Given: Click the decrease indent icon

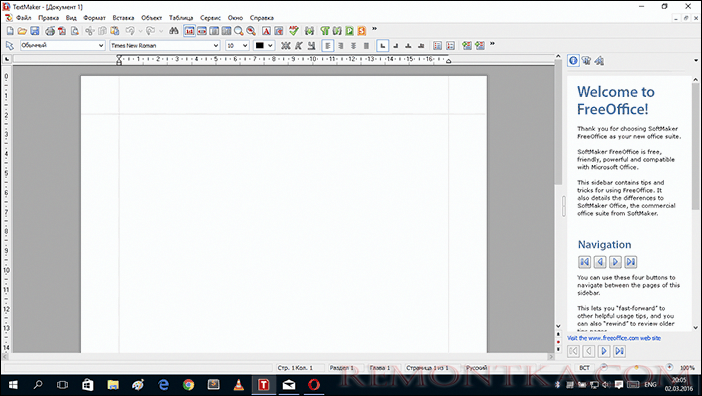Looking at the screenshot, I should pyautogui.click(x=467, y=45).
